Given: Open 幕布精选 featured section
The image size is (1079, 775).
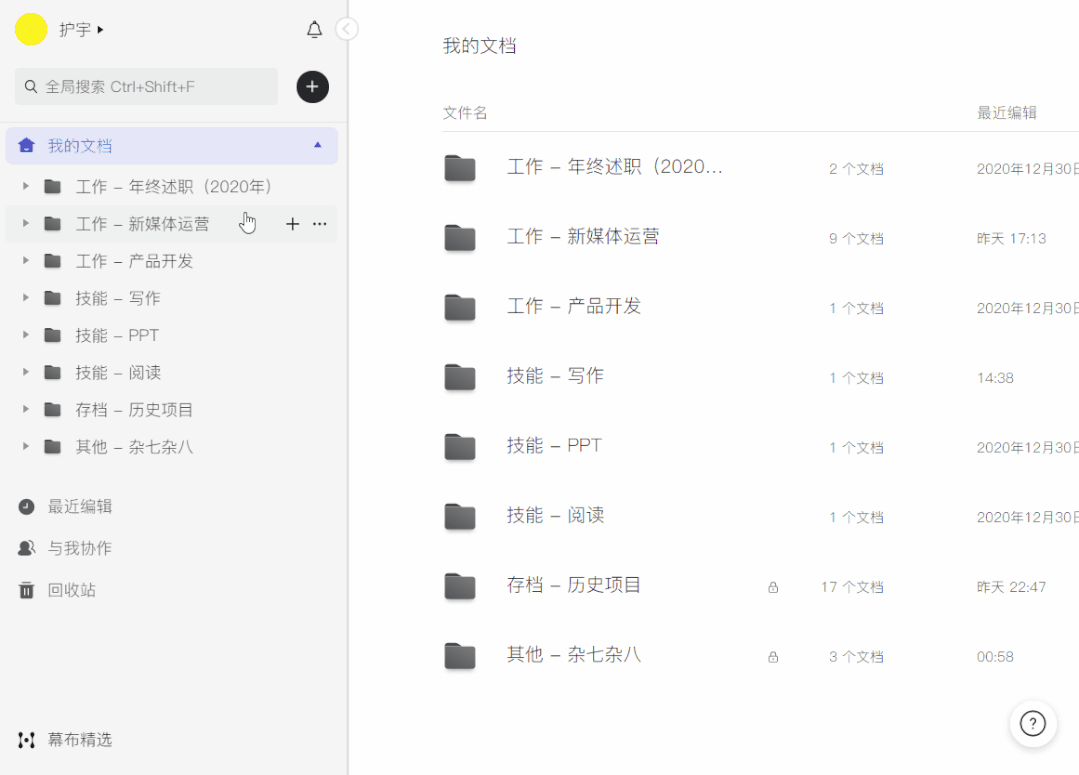Looking at the screenshot, I should tap(80, 740).
